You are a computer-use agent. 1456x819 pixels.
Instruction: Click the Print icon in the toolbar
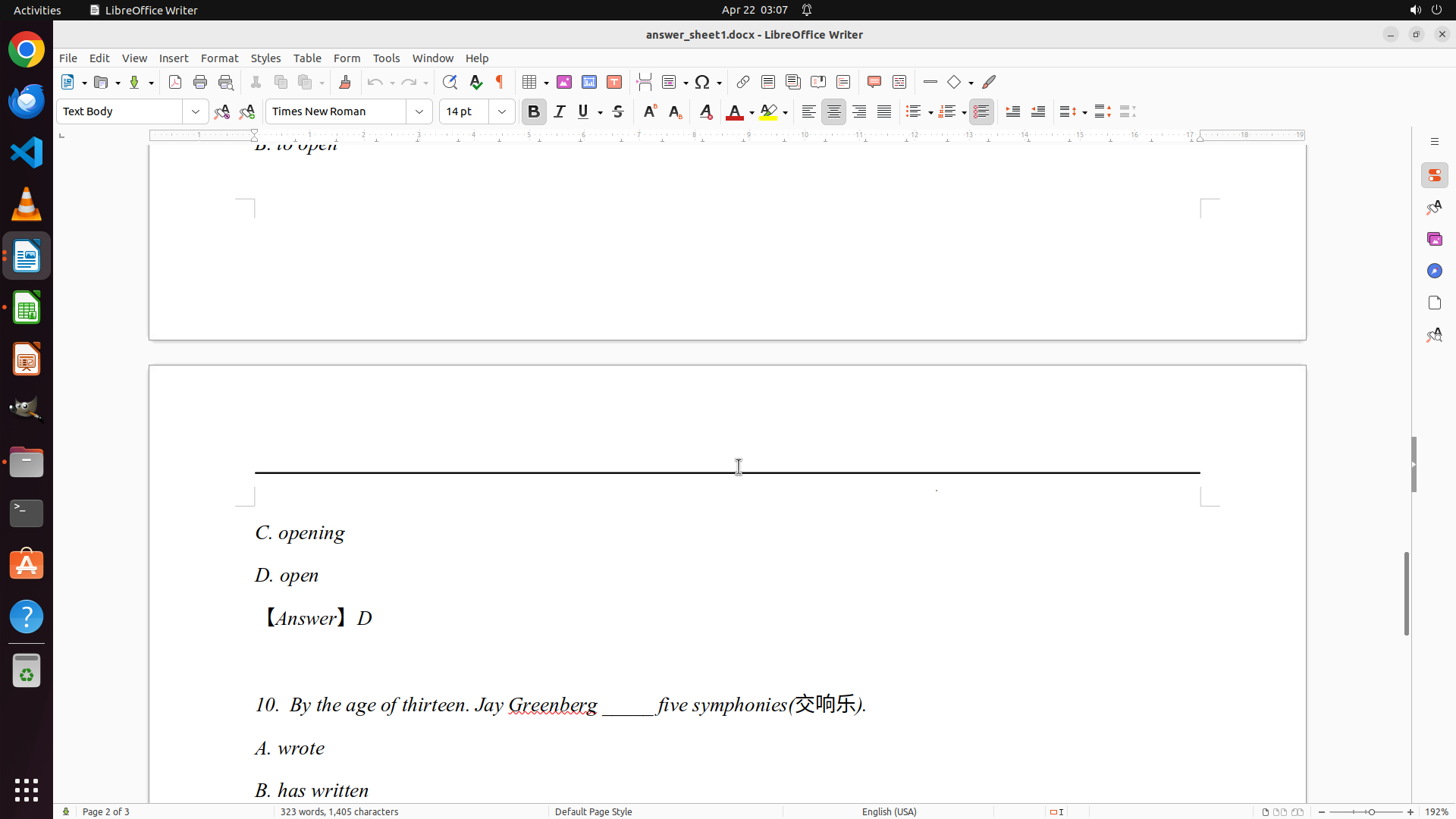click(x=200, y=82)
